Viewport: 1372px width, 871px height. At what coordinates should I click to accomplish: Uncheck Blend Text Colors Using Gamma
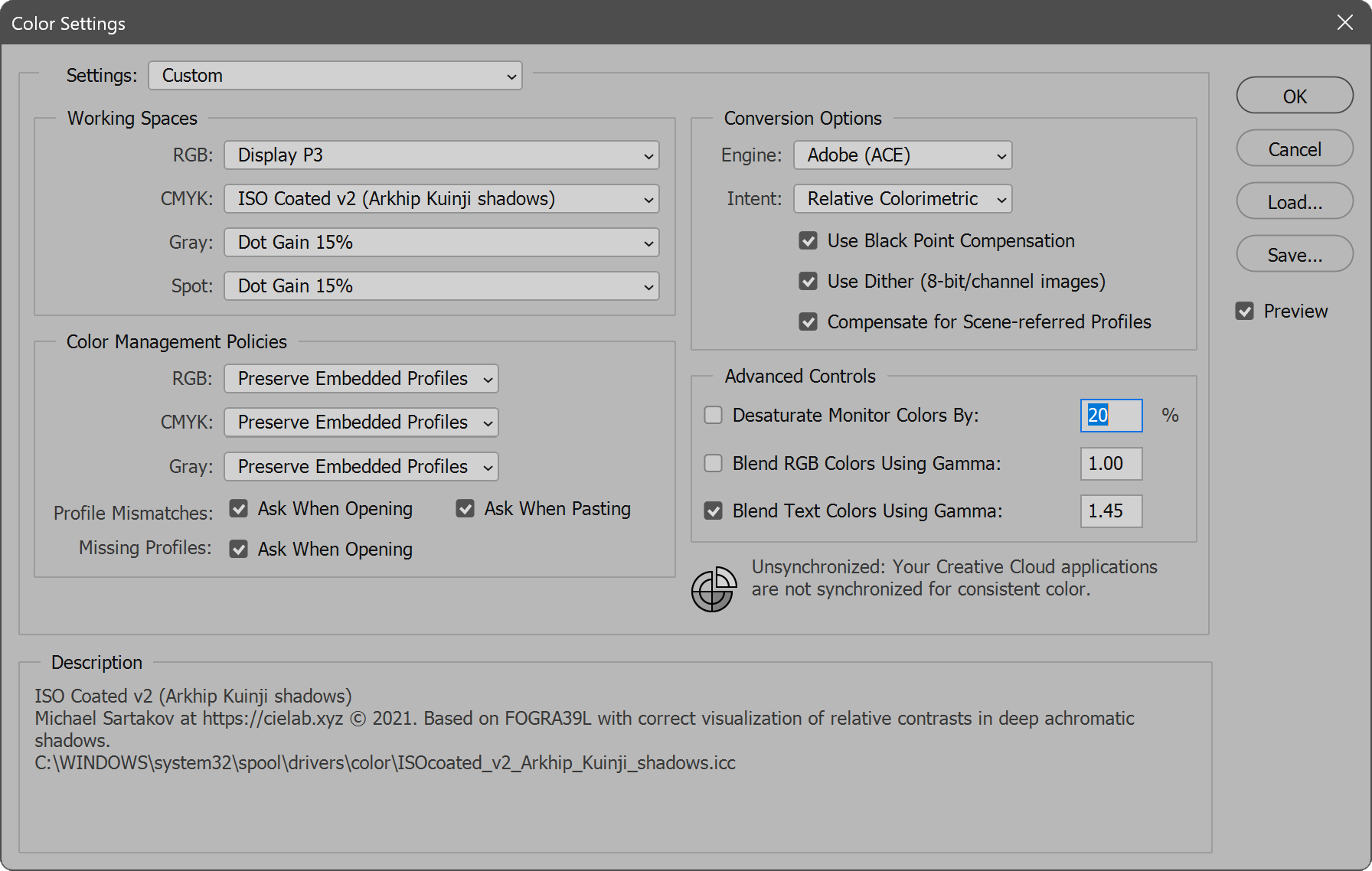coord(714,511)
